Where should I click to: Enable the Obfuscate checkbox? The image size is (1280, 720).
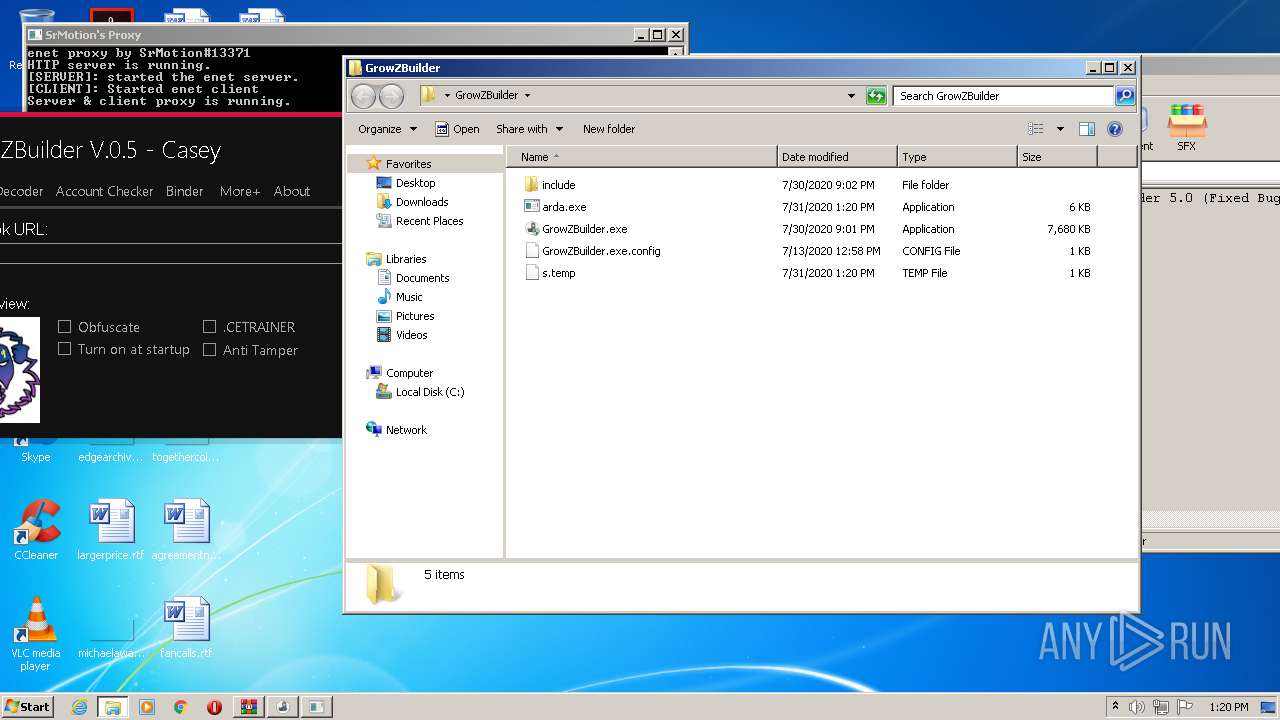click(65, 327)
